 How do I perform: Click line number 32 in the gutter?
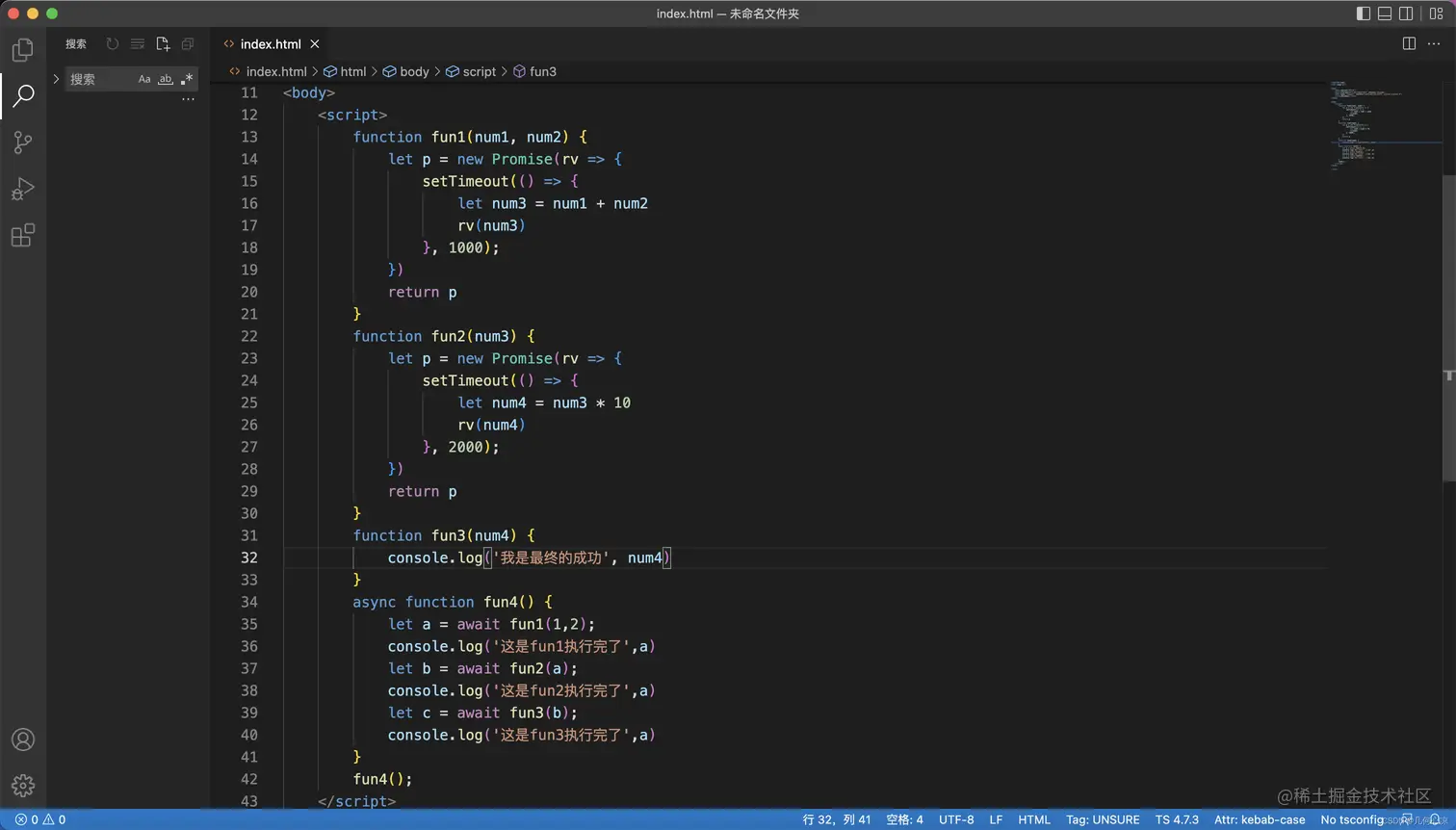(249, 558)
